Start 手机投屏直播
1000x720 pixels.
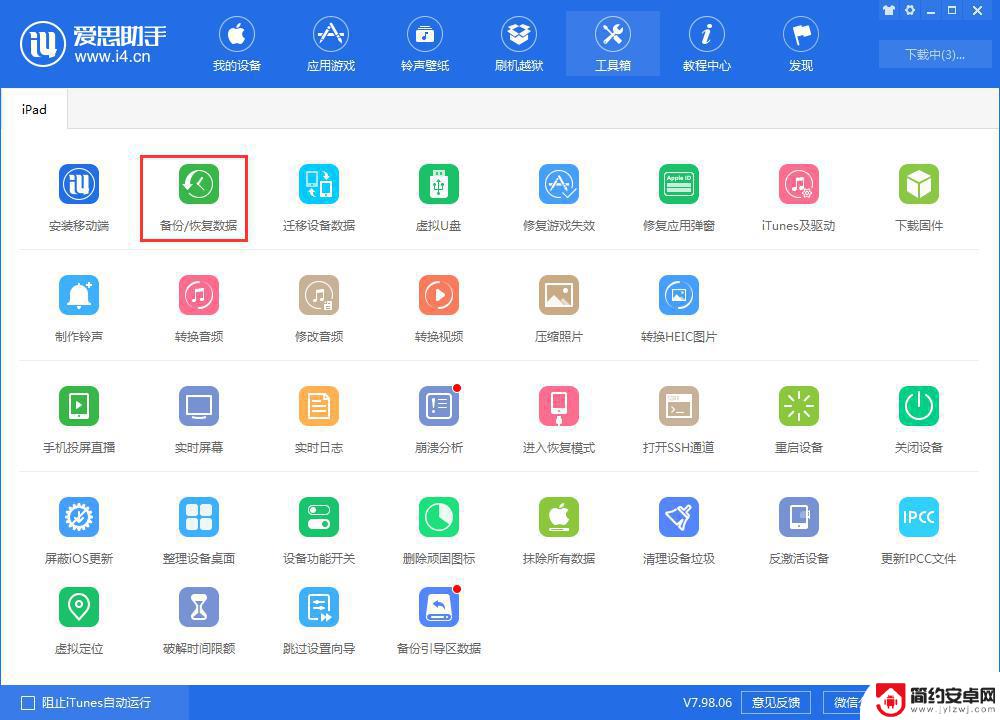click(x=79, y=406)
